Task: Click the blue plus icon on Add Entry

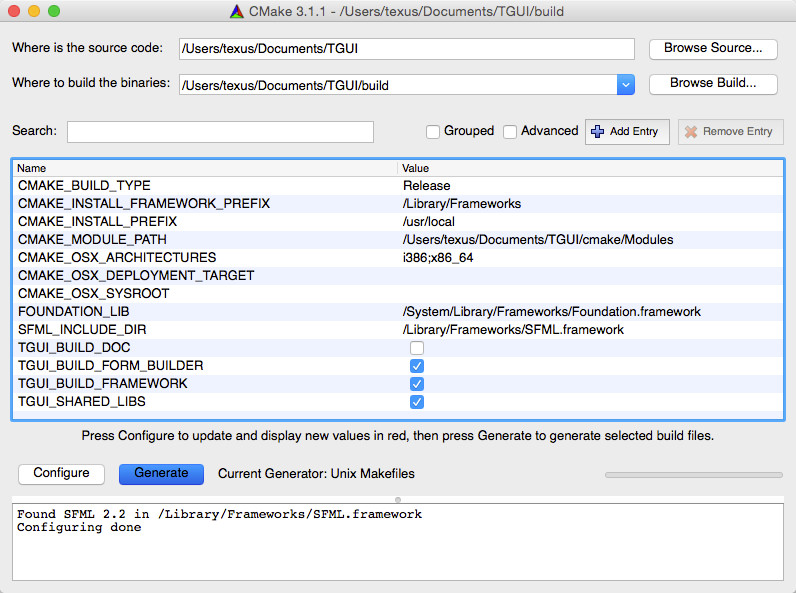Action: pos(598,131)
